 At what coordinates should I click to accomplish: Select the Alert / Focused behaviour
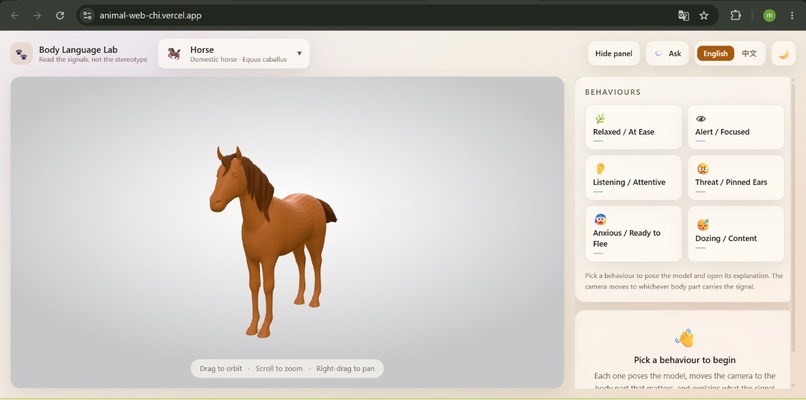tap(736, 127)
